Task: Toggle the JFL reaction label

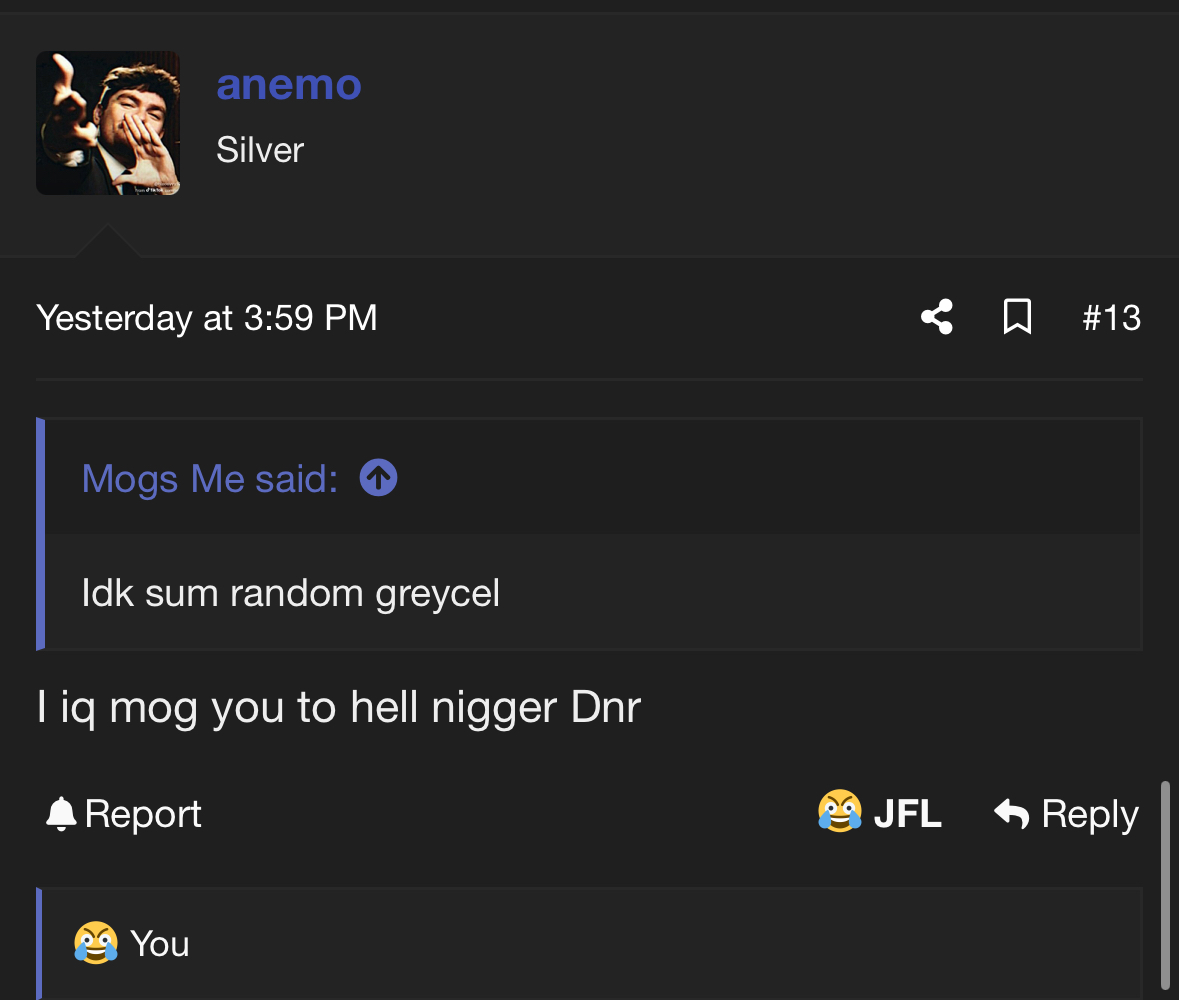Action: [x=907, y=814]
